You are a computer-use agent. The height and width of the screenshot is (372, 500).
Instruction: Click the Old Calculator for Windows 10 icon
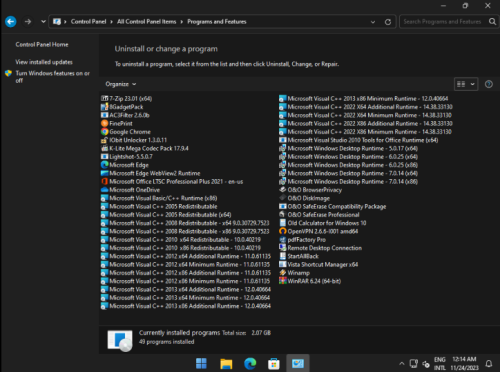(283, 223)
